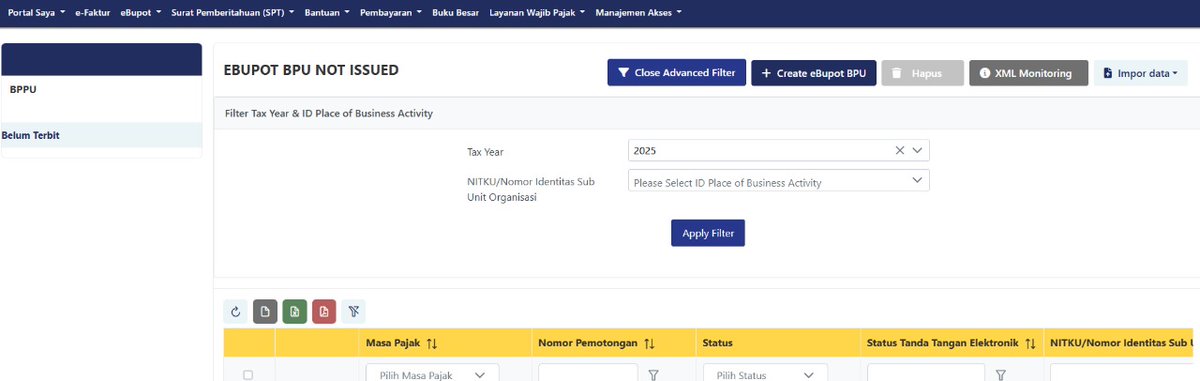Click the gray document export icon
Screen dimensions: 1200x381
tap(265, 311)
